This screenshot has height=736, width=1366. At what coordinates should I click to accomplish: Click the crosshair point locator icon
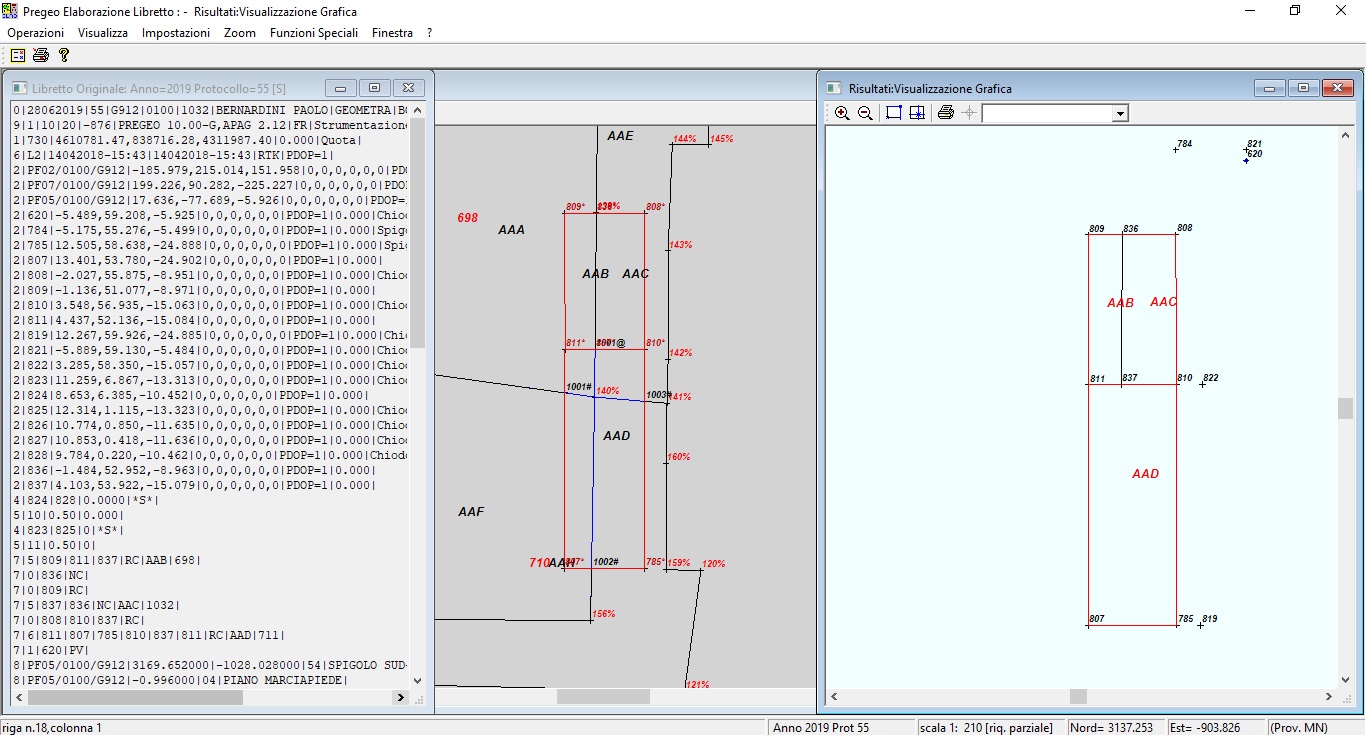(969, 113)
